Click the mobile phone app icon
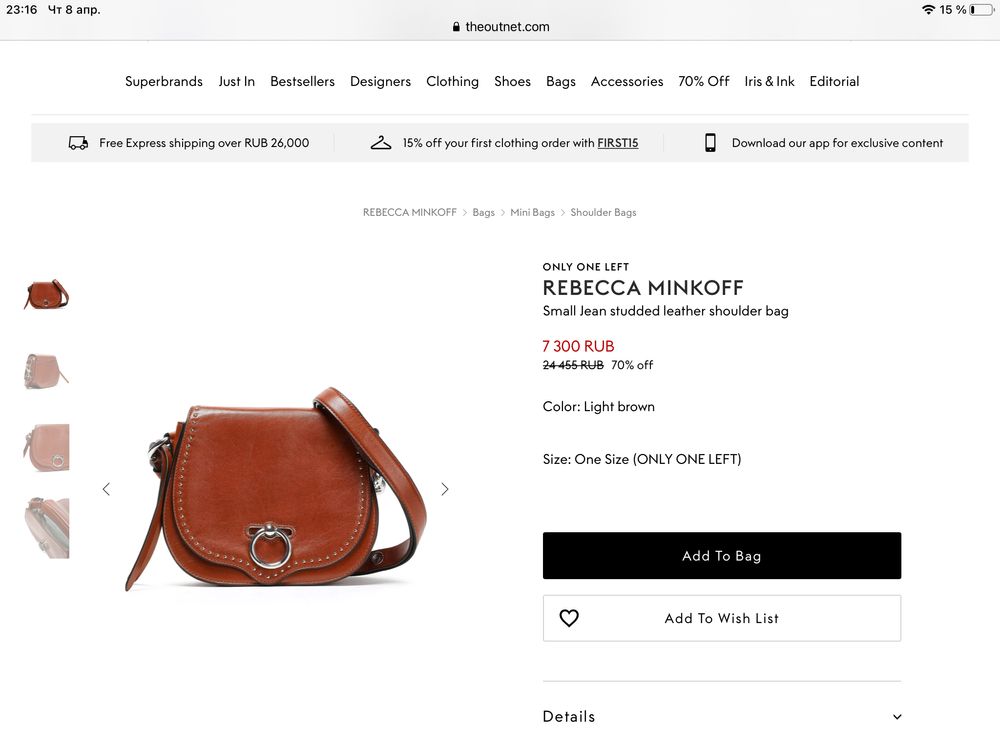1000x750 pixels. click(710, 143)
